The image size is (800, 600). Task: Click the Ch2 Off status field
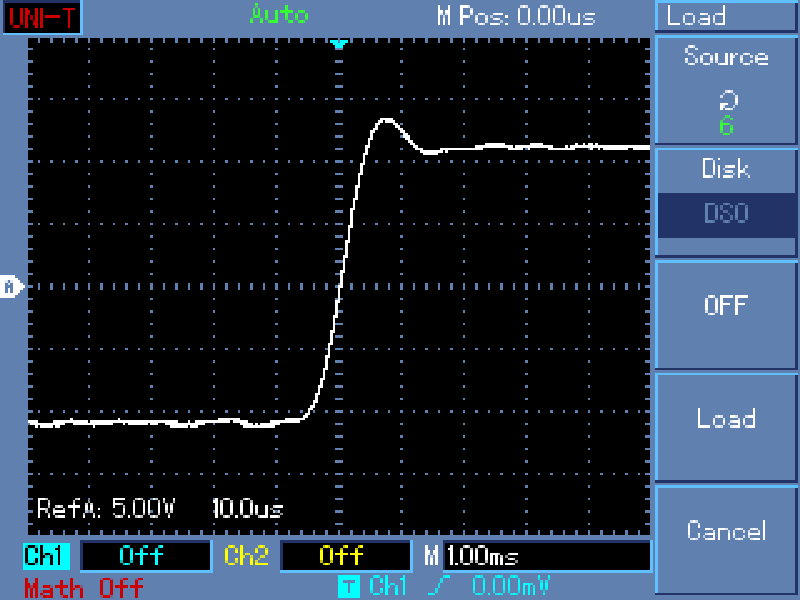click(x=345, y=556)
